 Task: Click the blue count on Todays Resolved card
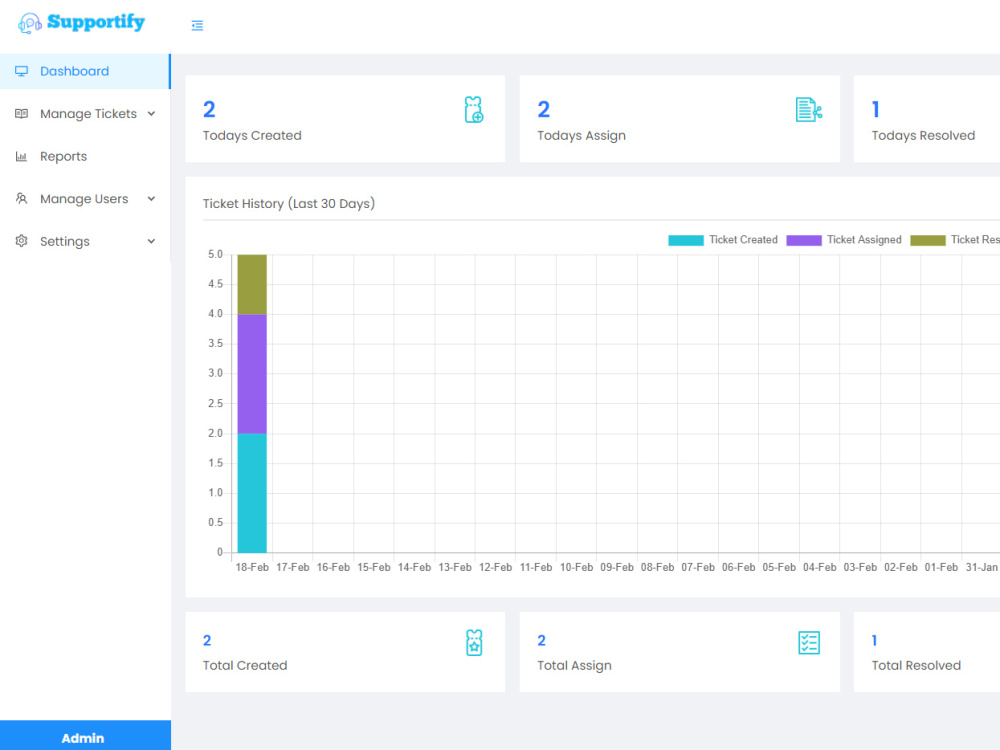875,109
